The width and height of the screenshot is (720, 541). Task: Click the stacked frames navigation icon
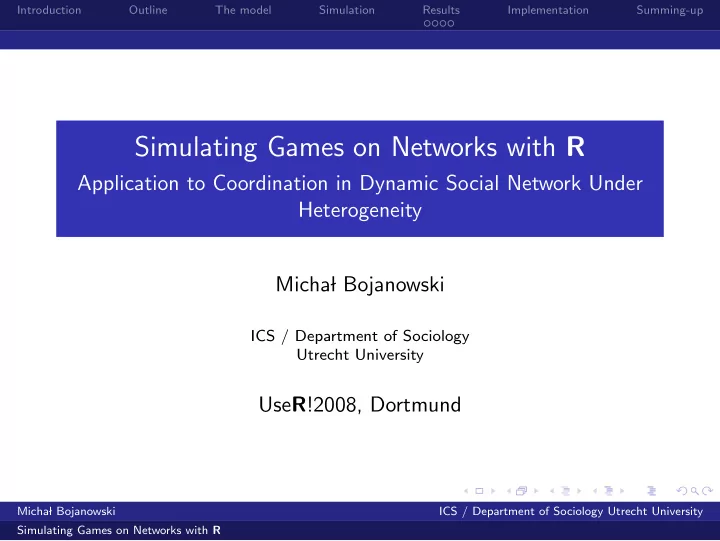point(521,491)
